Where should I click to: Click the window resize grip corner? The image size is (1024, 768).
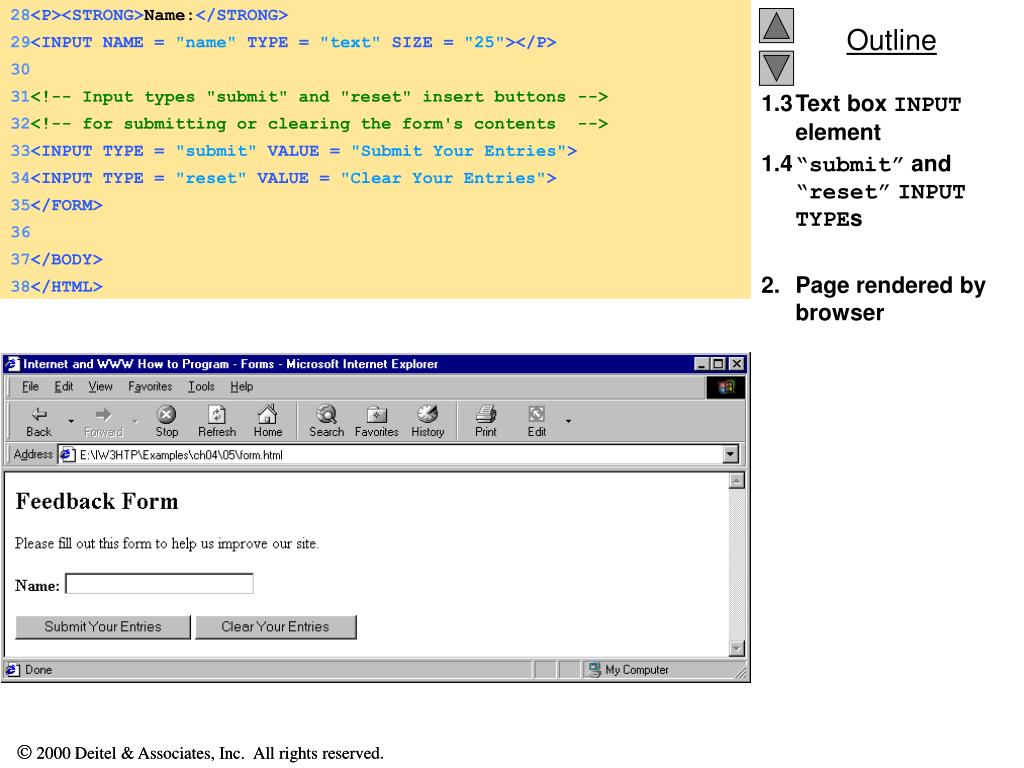click(x=741, y=673)
